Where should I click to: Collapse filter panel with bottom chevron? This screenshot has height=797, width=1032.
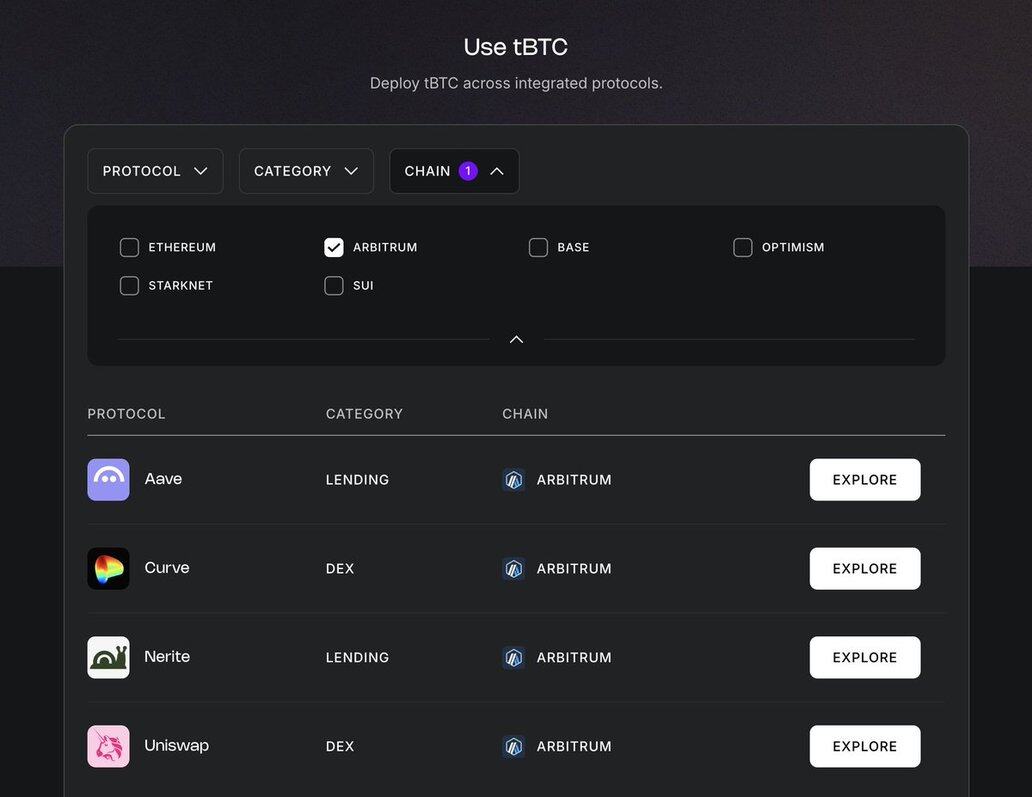[516, 340]
